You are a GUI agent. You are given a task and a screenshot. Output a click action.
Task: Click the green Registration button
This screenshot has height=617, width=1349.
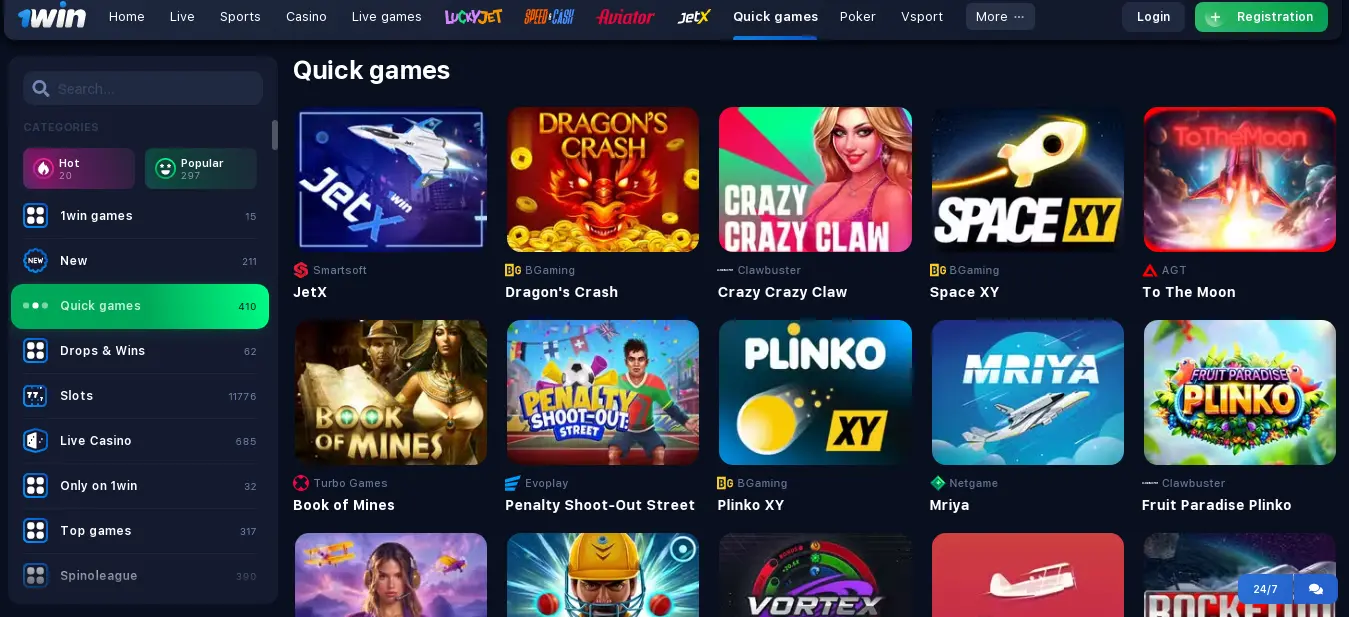pyautogui.click(x=1261, y=17)
